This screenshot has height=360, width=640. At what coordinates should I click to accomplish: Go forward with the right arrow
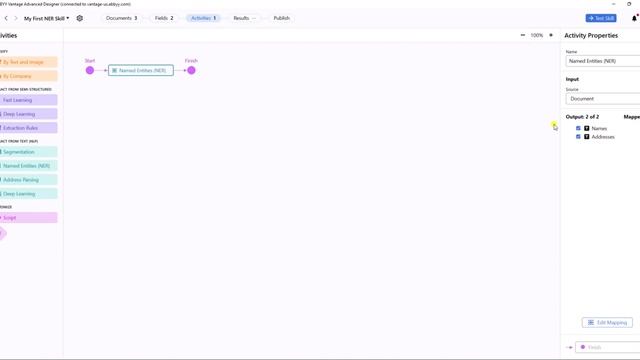16,18
